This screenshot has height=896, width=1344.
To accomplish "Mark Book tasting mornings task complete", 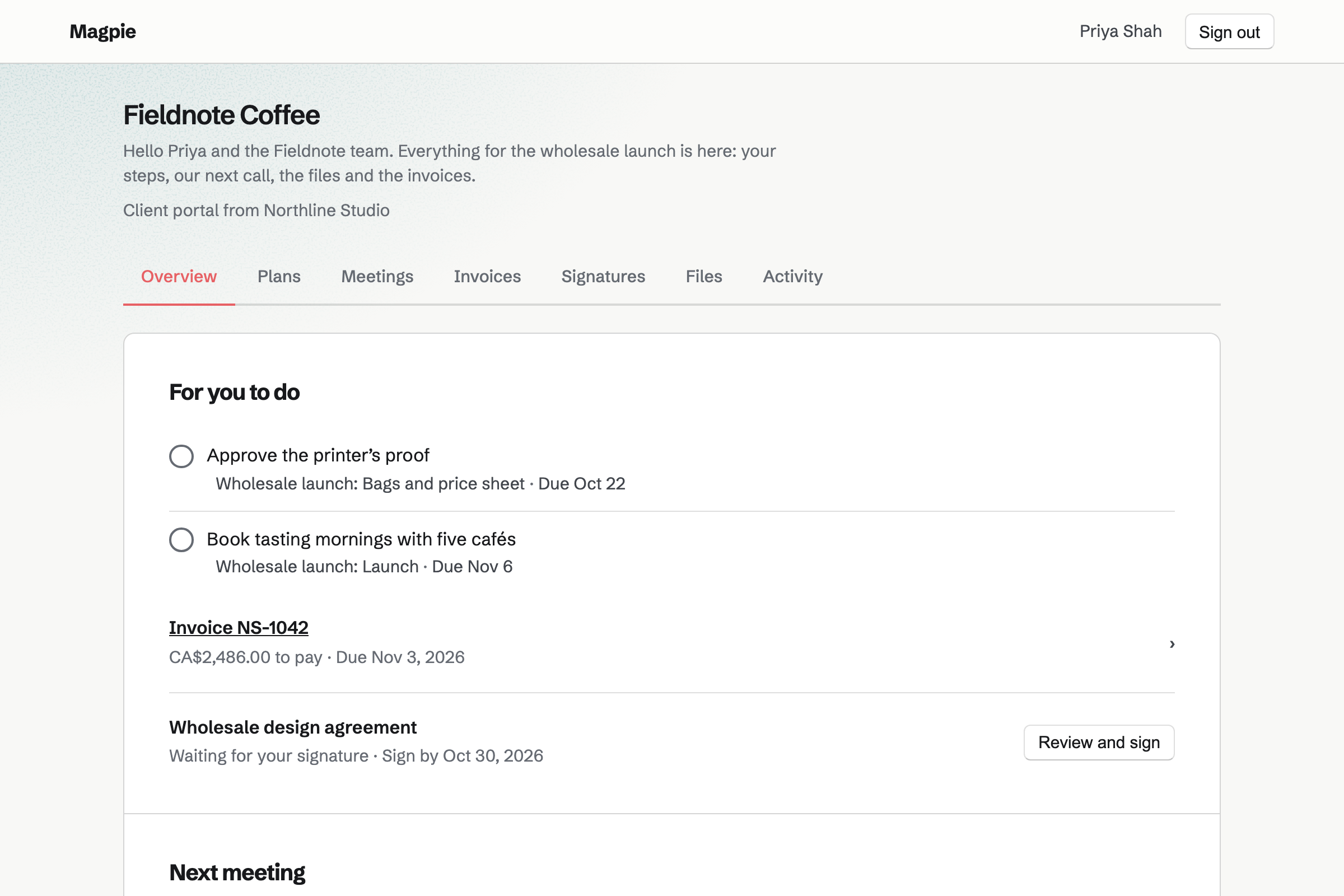I will (181, 539).
